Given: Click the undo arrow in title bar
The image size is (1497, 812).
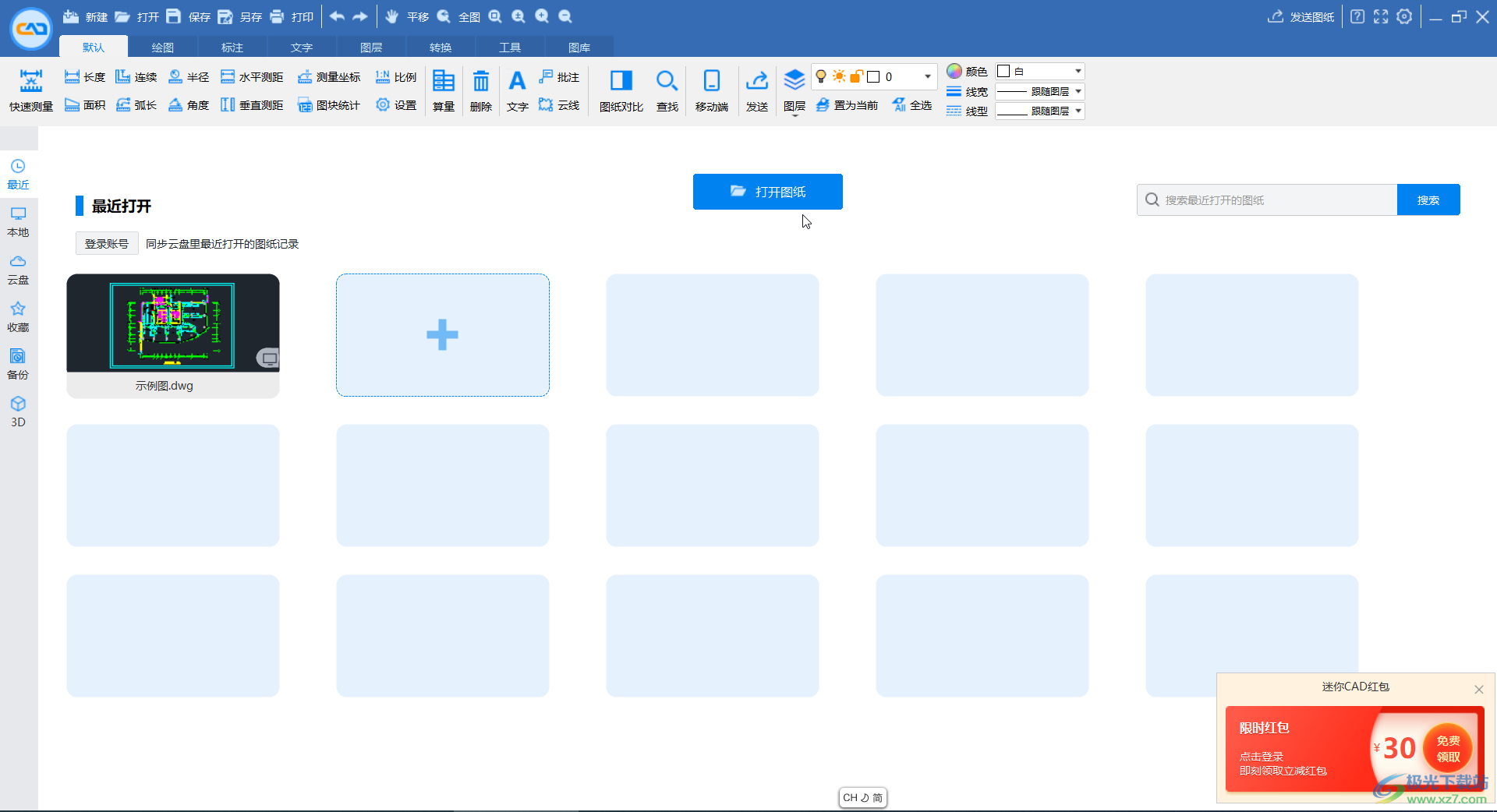Looking at the screenshot, I should pos(337,16).
